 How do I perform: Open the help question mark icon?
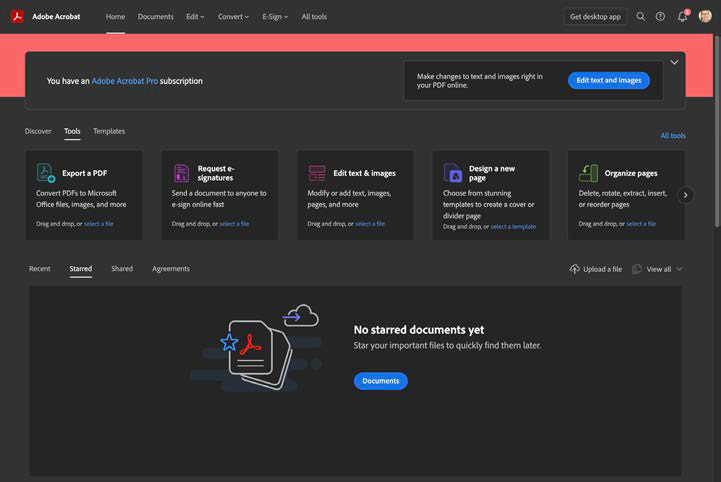pos(660,17)
